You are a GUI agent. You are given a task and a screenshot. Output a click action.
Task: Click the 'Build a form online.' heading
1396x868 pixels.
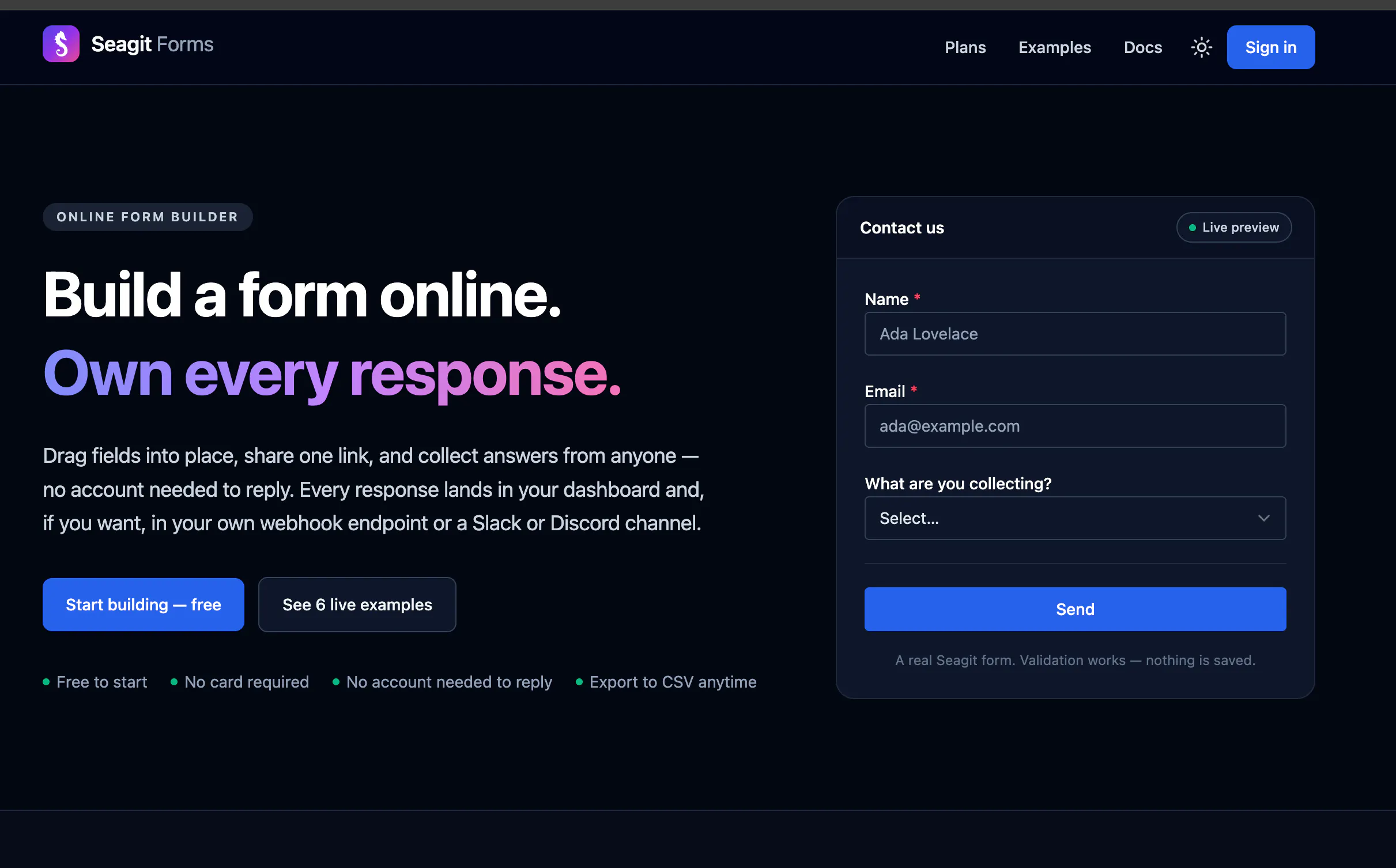click(x=302, y=295)
